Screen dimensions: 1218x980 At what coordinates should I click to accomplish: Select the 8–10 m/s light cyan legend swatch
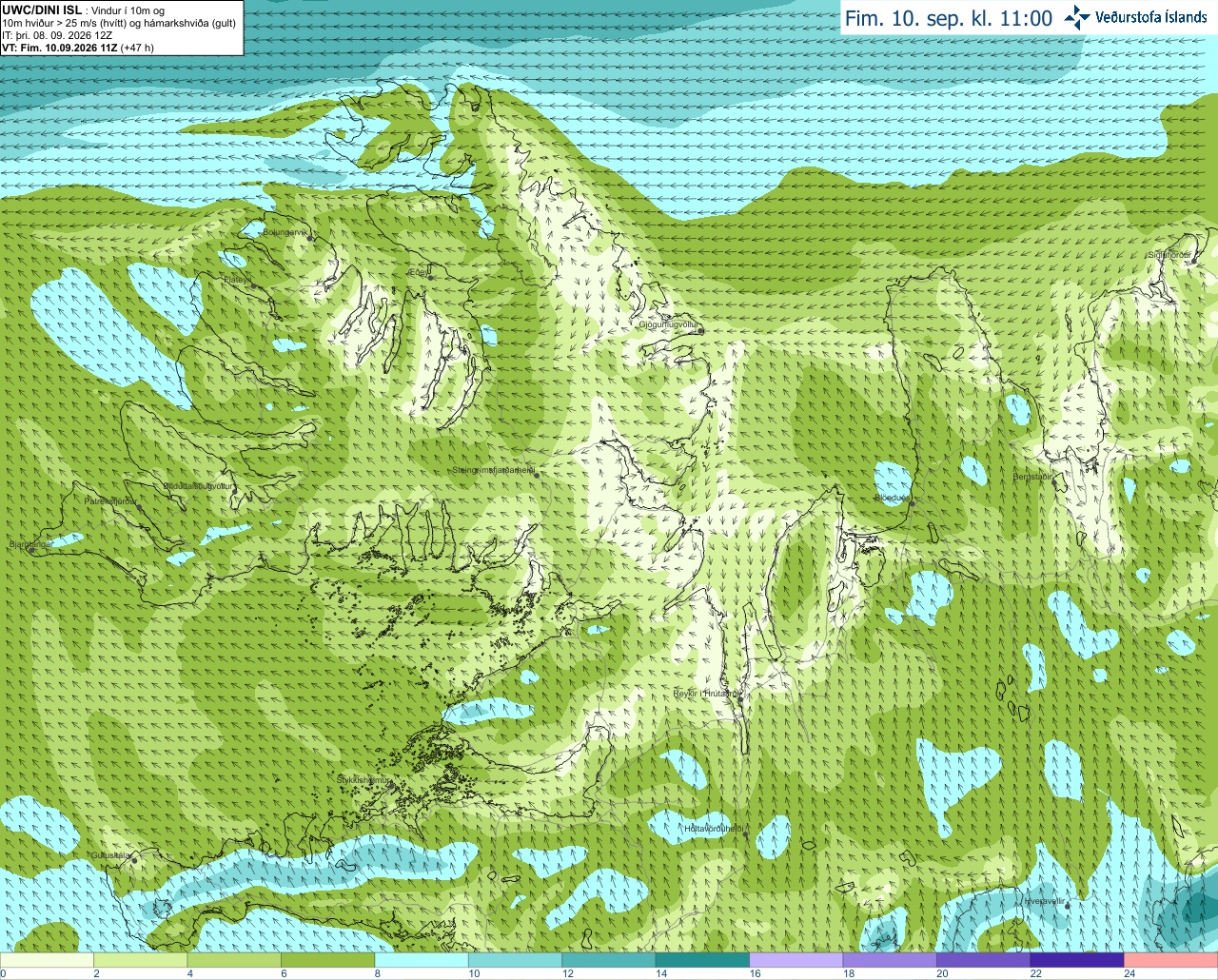422,959
